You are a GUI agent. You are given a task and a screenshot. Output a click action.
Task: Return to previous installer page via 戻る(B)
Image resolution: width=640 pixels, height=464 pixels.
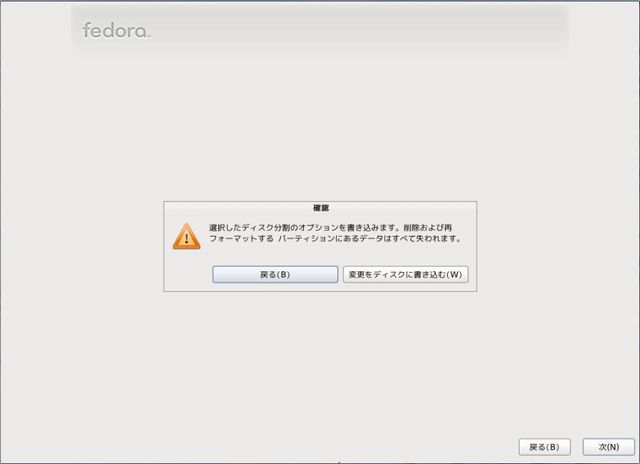tap(544, 447)
